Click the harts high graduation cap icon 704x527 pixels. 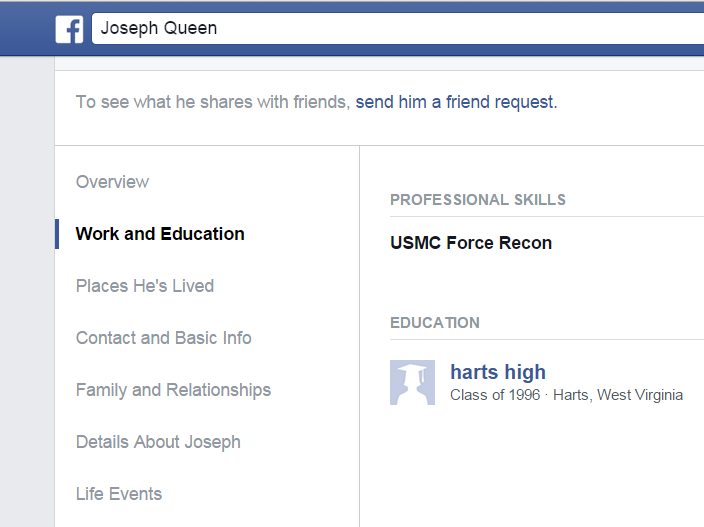[412, 382]
